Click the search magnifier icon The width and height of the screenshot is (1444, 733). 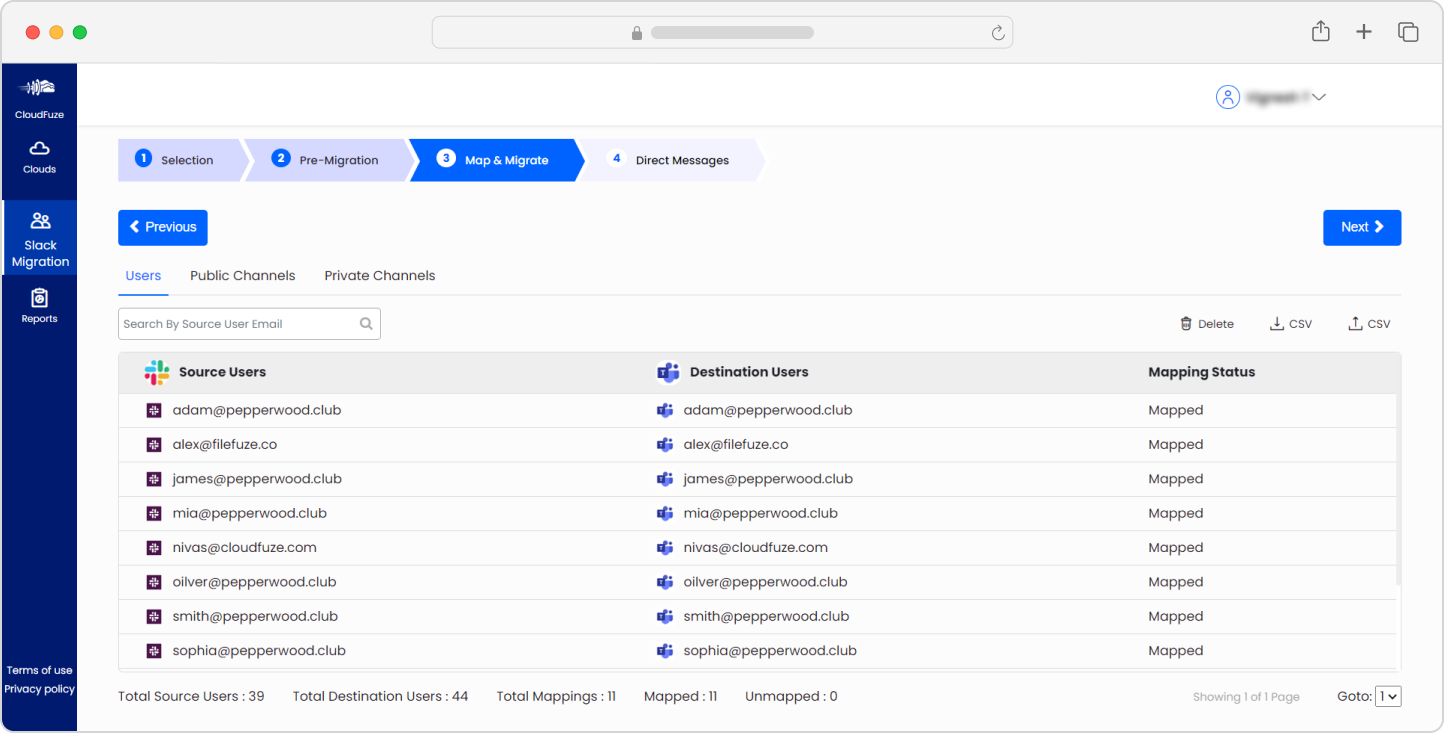click(366, 324)
